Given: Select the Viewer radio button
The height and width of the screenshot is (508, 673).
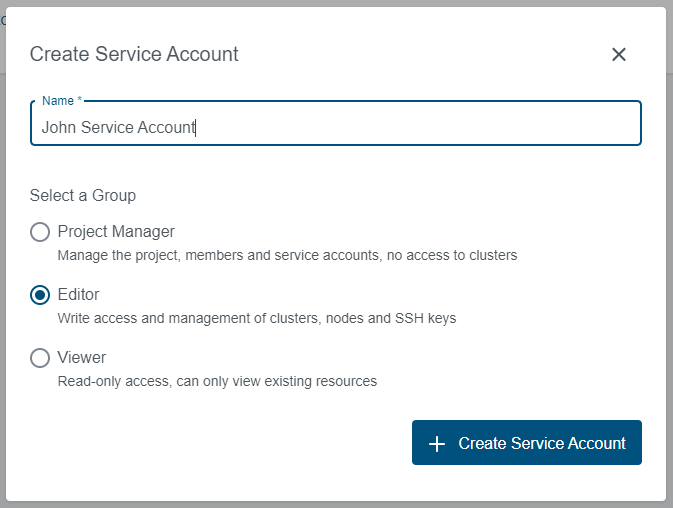Looking at the screenshot, I should click(x=40, y=358).
